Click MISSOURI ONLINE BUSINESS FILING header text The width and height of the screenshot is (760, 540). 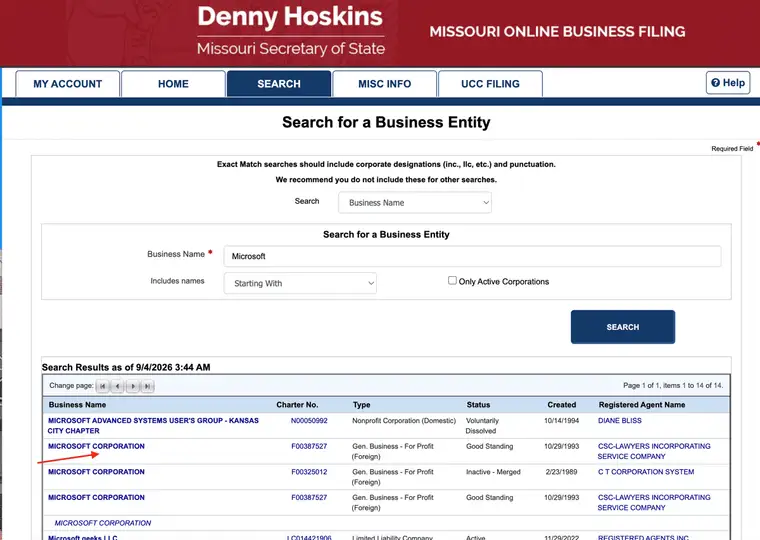557,32
